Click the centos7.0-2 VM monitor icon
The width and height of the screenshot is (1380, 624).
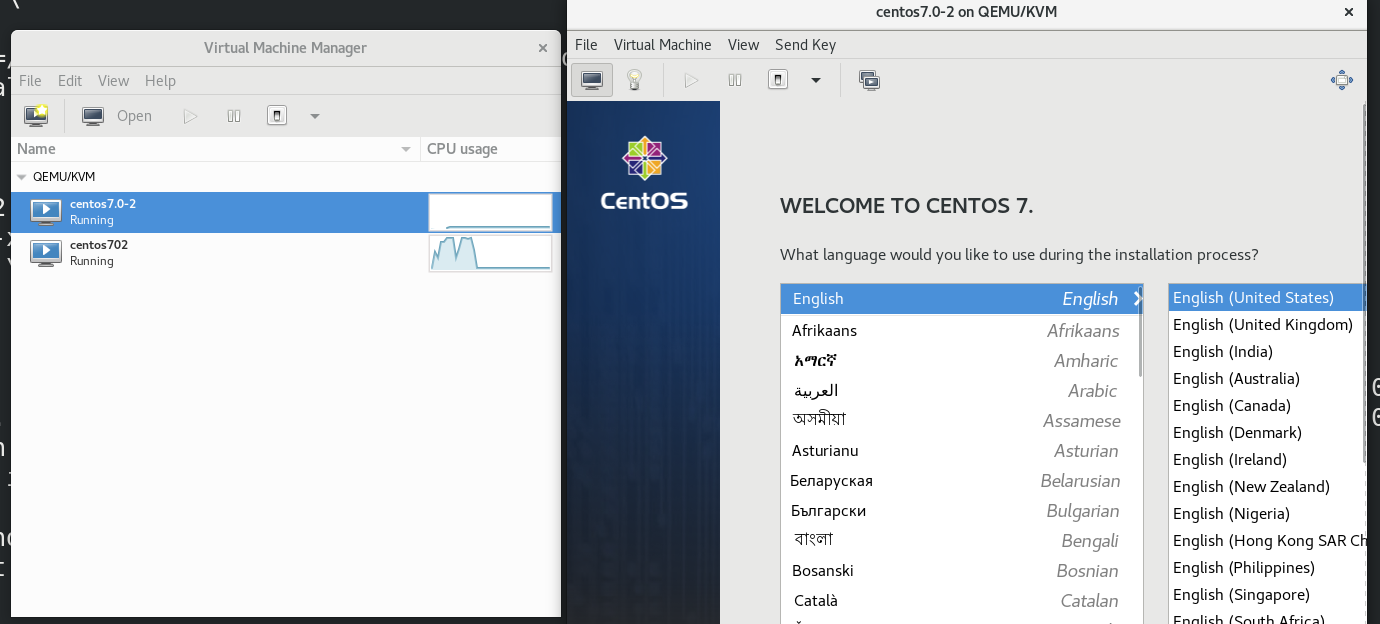(46, 212)
